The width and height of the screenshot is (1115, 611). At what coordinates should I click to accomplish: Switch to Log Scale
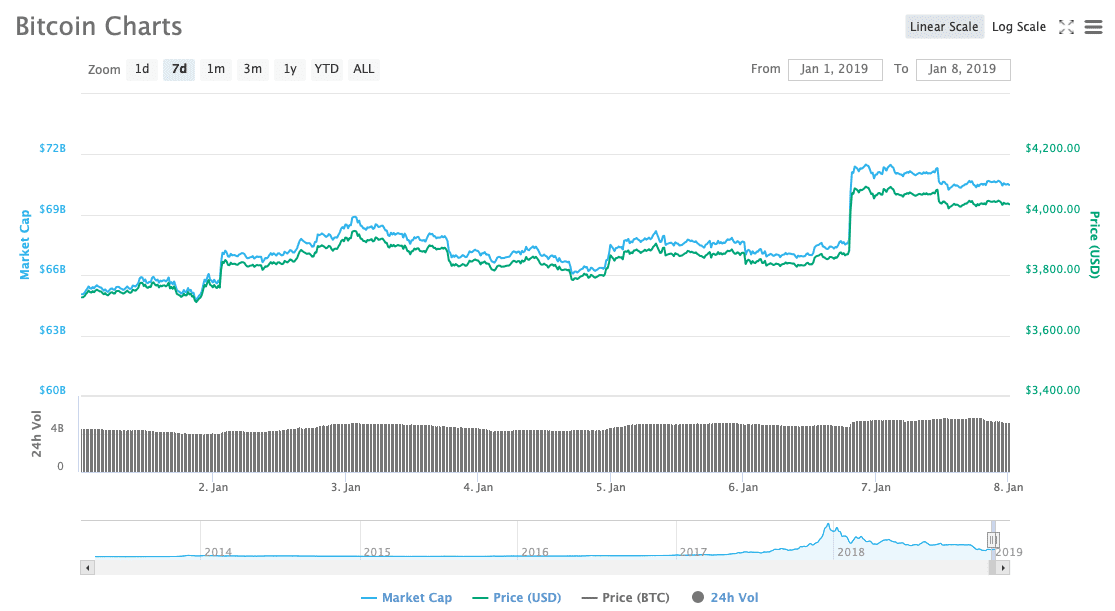pos(1018,27)
